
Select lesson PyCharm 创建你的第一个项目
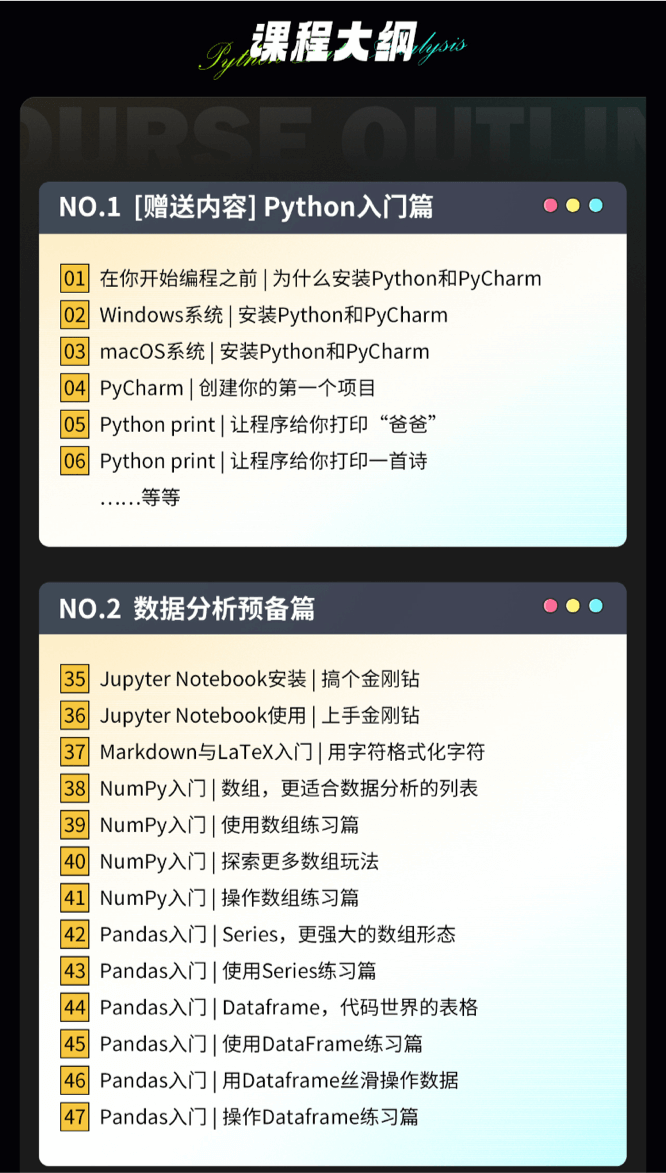(237, 388)
